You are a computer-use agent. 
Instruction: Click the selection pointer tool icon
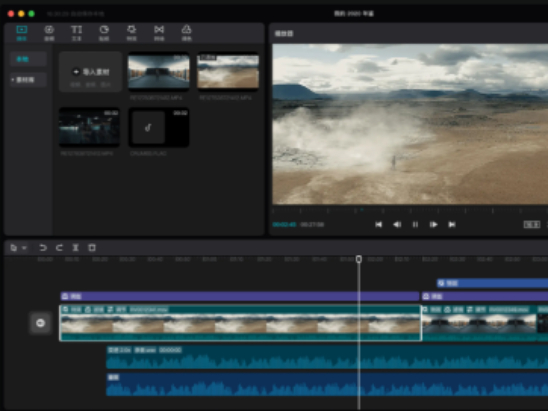14,248
